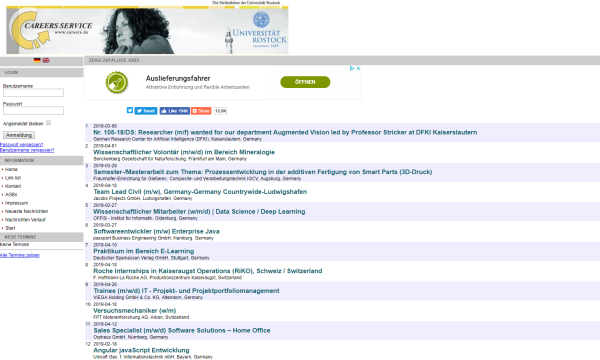Screen dimensions: 600x360
Task: Click the NEUE TERMINE section header
Action: (41, 237)
